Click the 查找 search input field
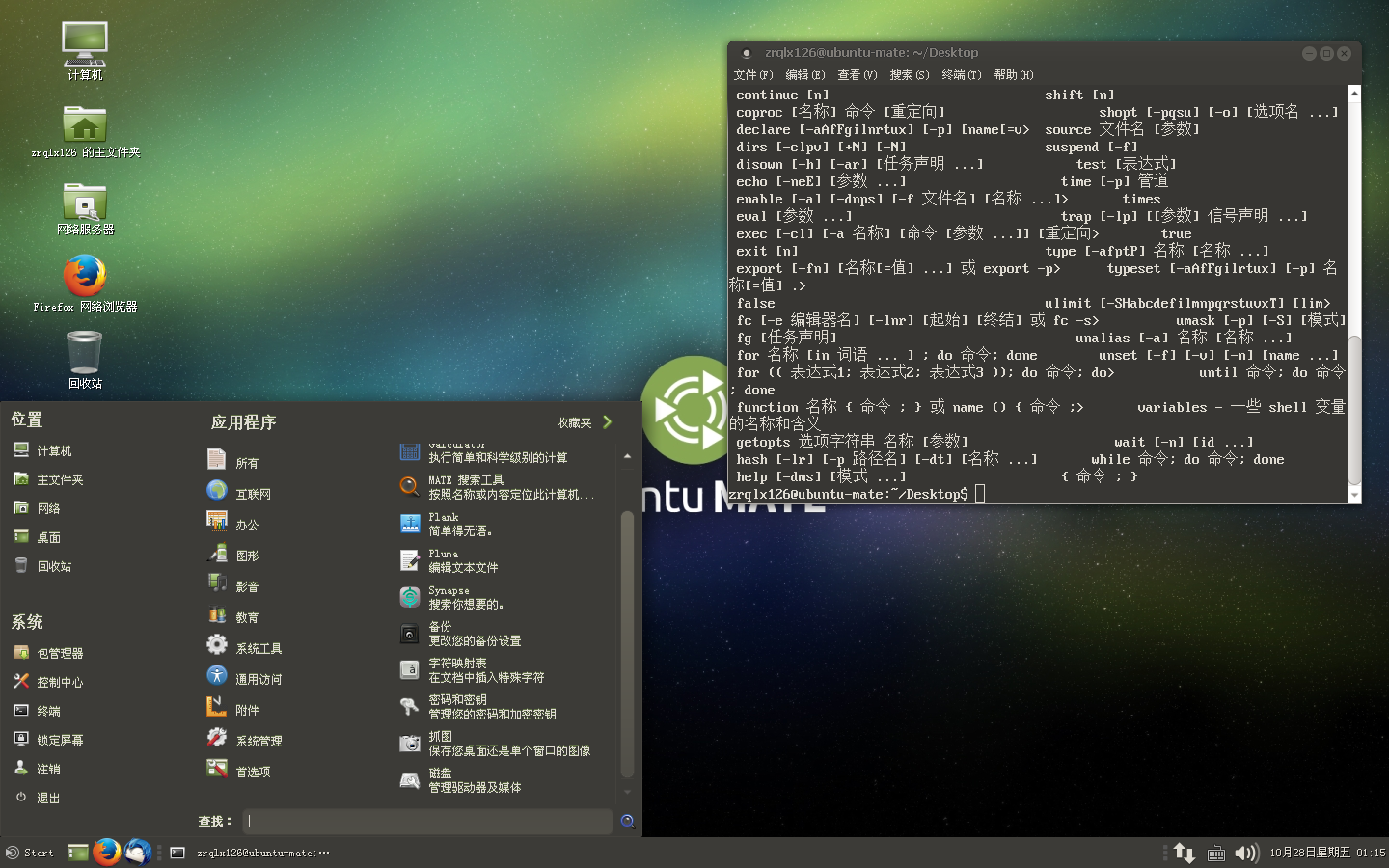1389x868 pixels. [427, 821]
